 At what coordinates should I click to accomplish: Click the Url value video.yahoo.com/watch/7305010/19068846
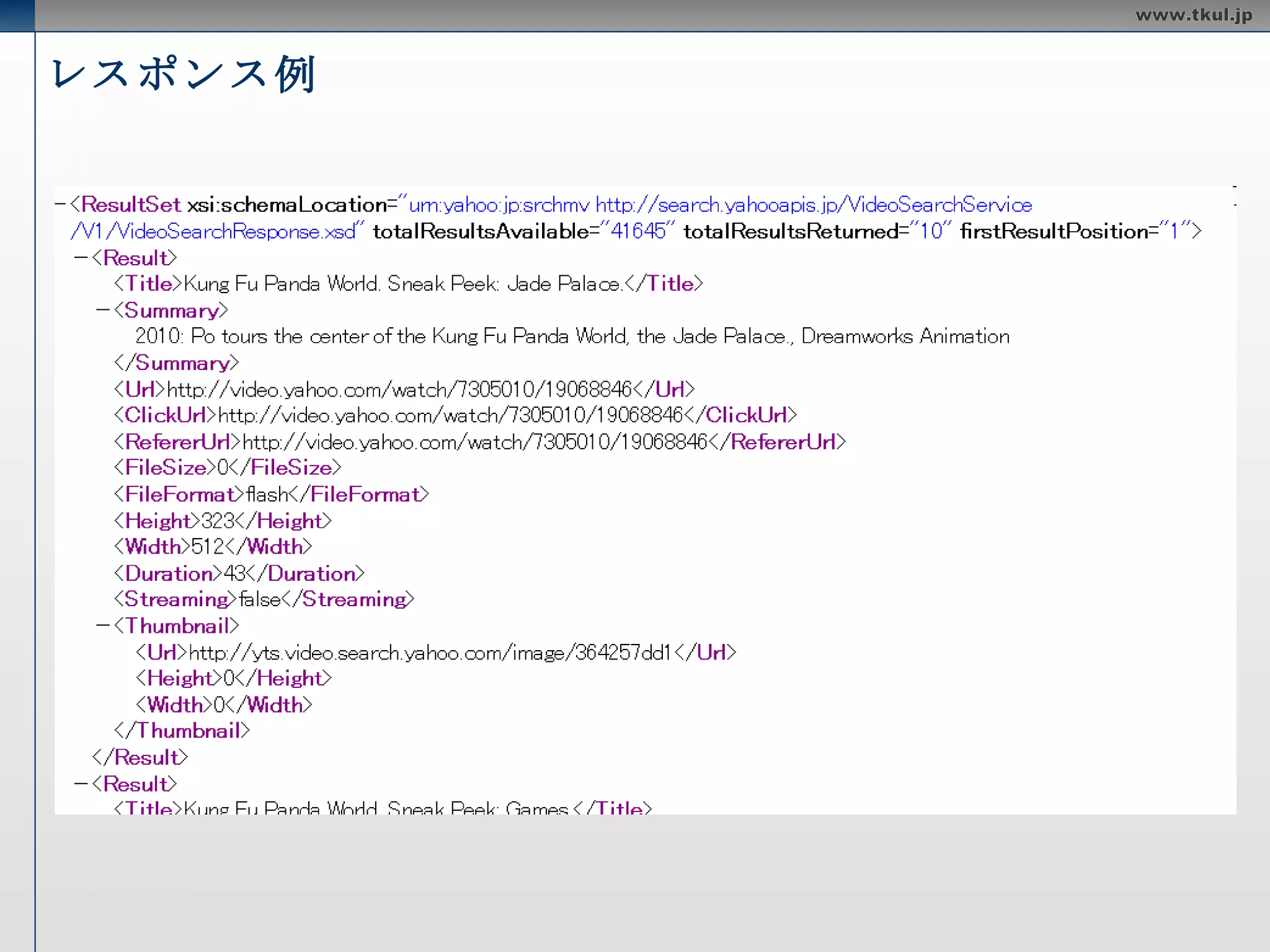399,390
